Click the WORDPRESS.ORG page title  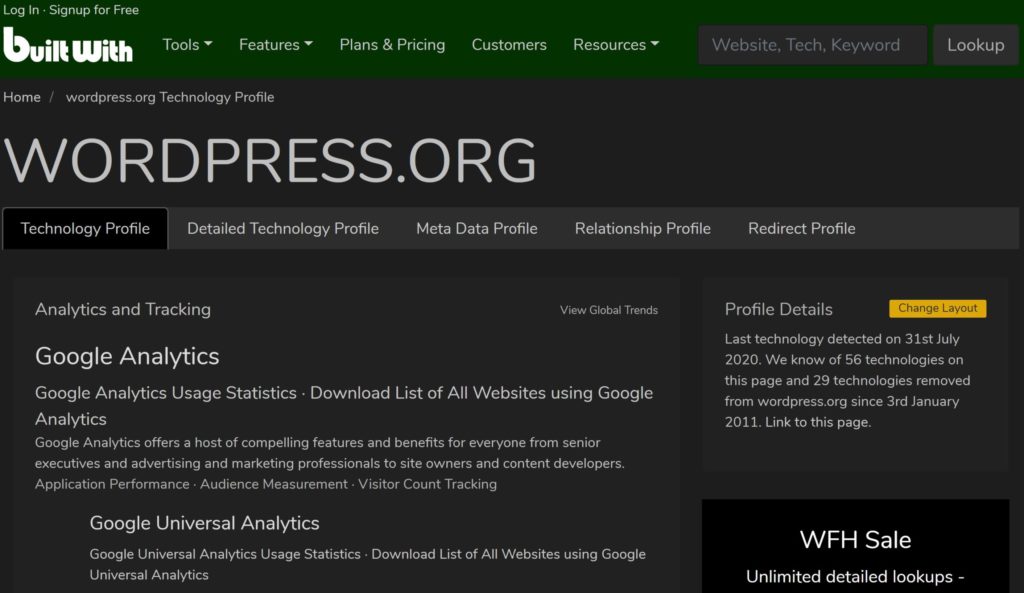coord(270,161)
